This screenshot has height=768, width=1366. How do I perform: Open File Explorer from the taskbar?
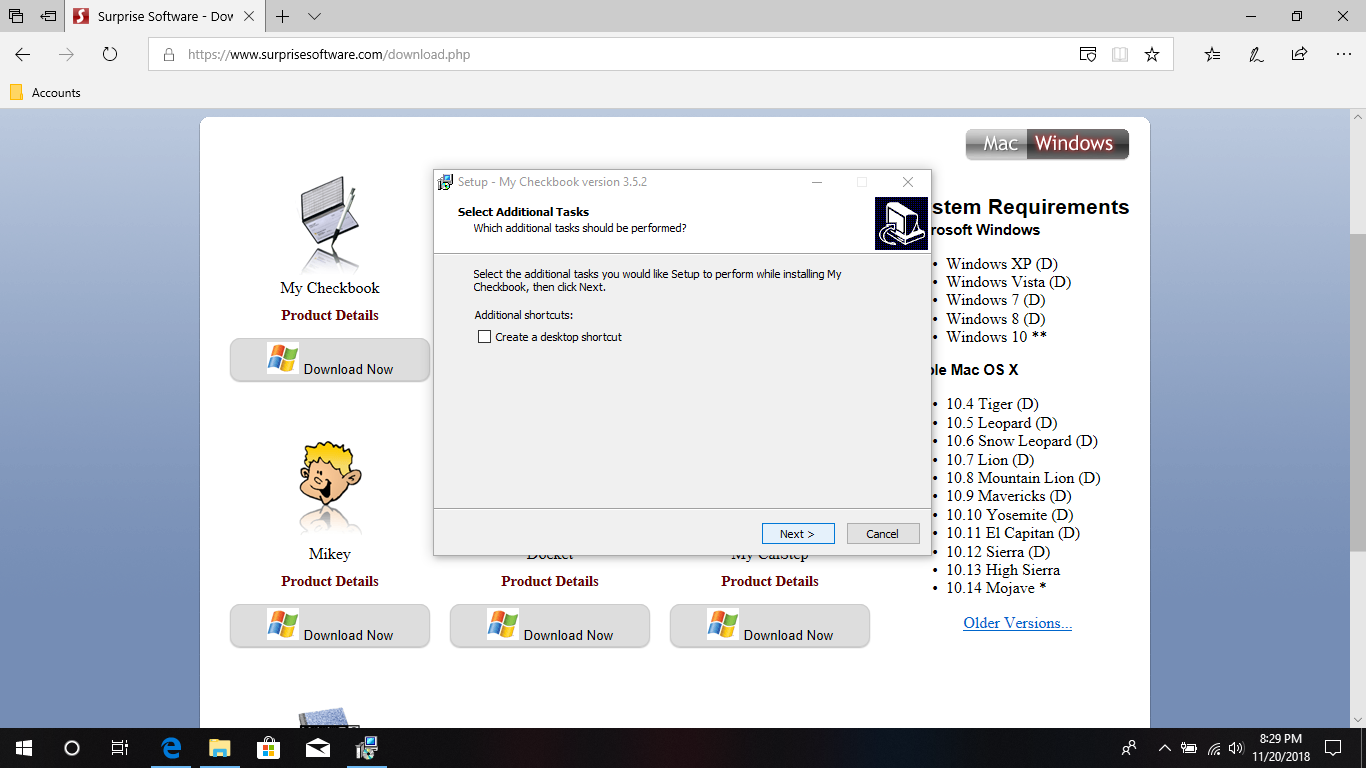(x=220, y=748)
